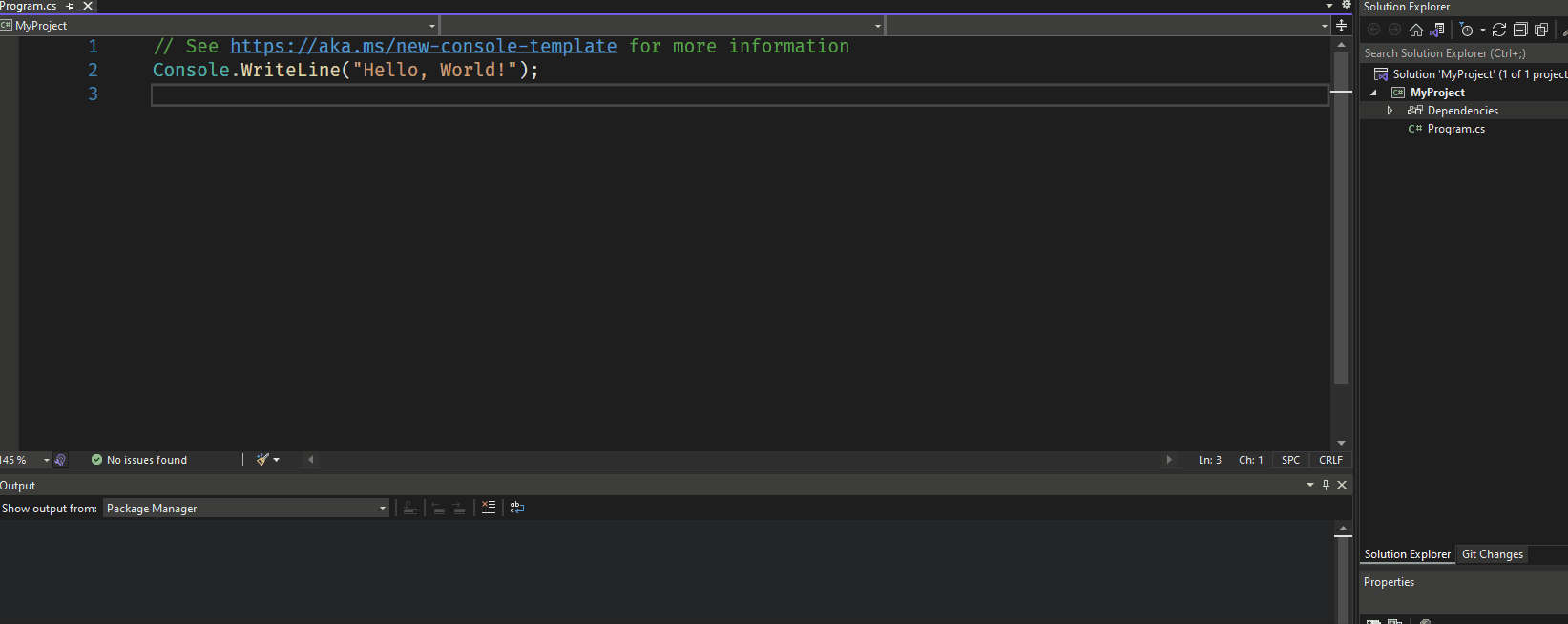The height and width of the screenshot is (624, 1568).
Task: Click the Output panel title
Action: (17, 486)
